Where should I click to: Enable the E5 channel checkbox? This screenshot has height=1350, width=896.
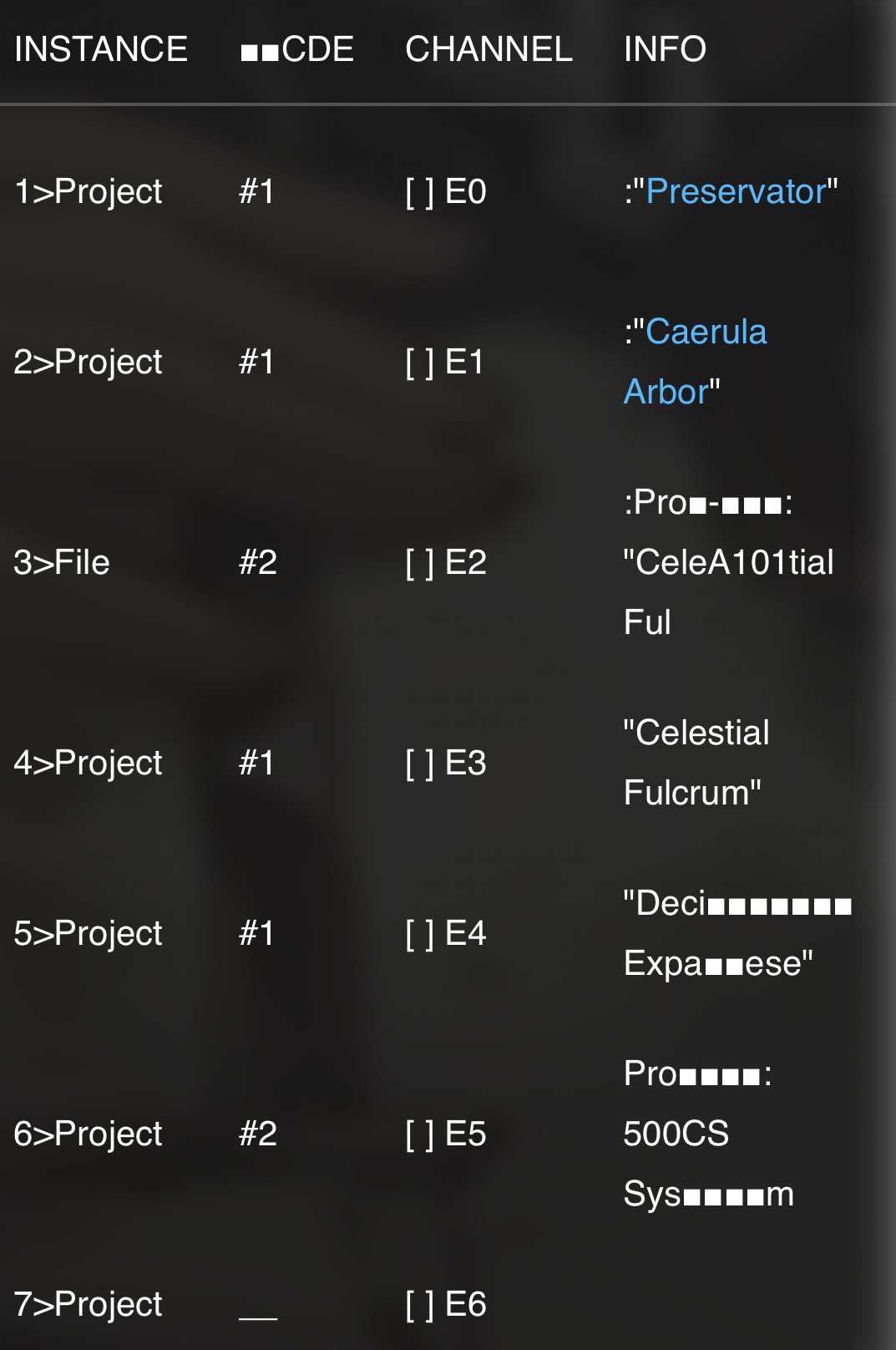[x=419, y=1134]
